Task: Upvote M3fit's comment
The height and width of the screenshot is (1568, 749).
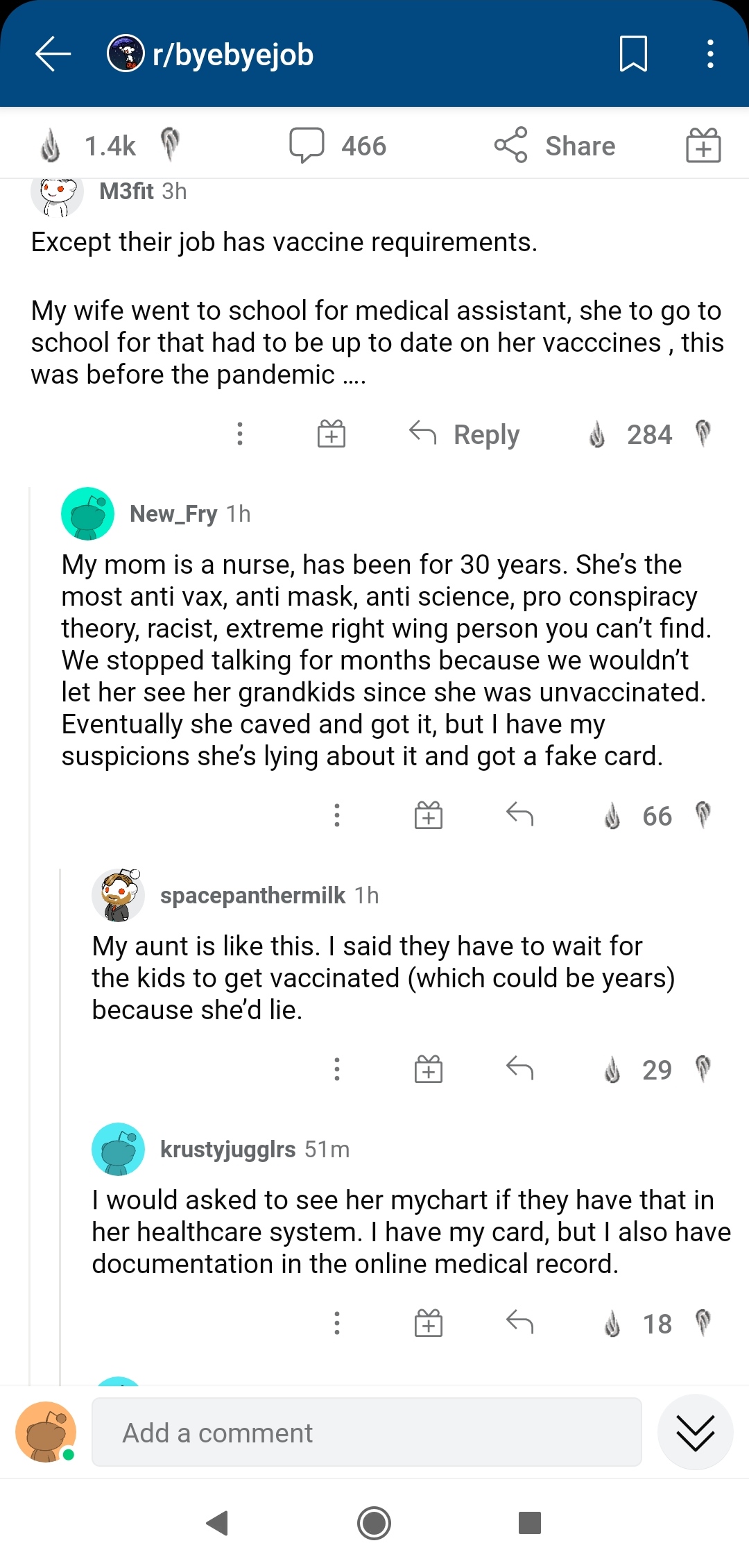Action: point(596,435)
